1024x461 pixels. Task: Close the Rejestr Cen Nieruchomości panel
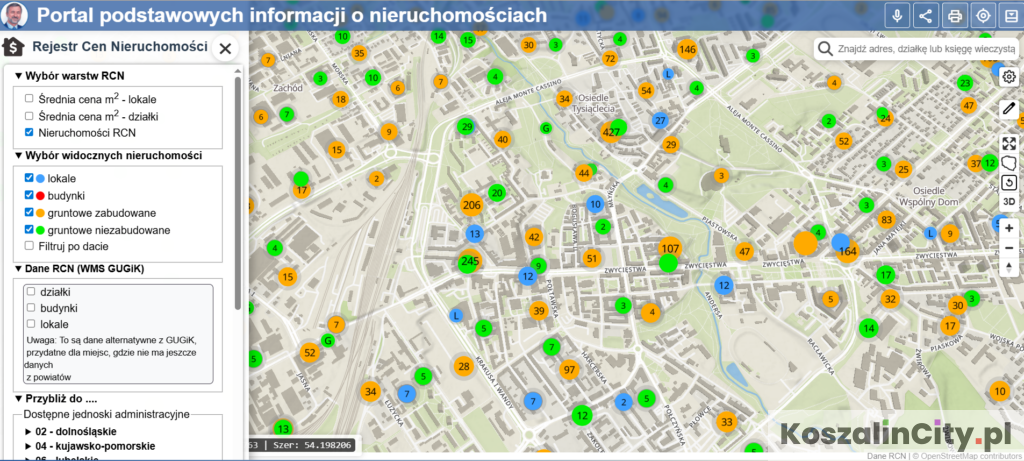tap(225, 47)
